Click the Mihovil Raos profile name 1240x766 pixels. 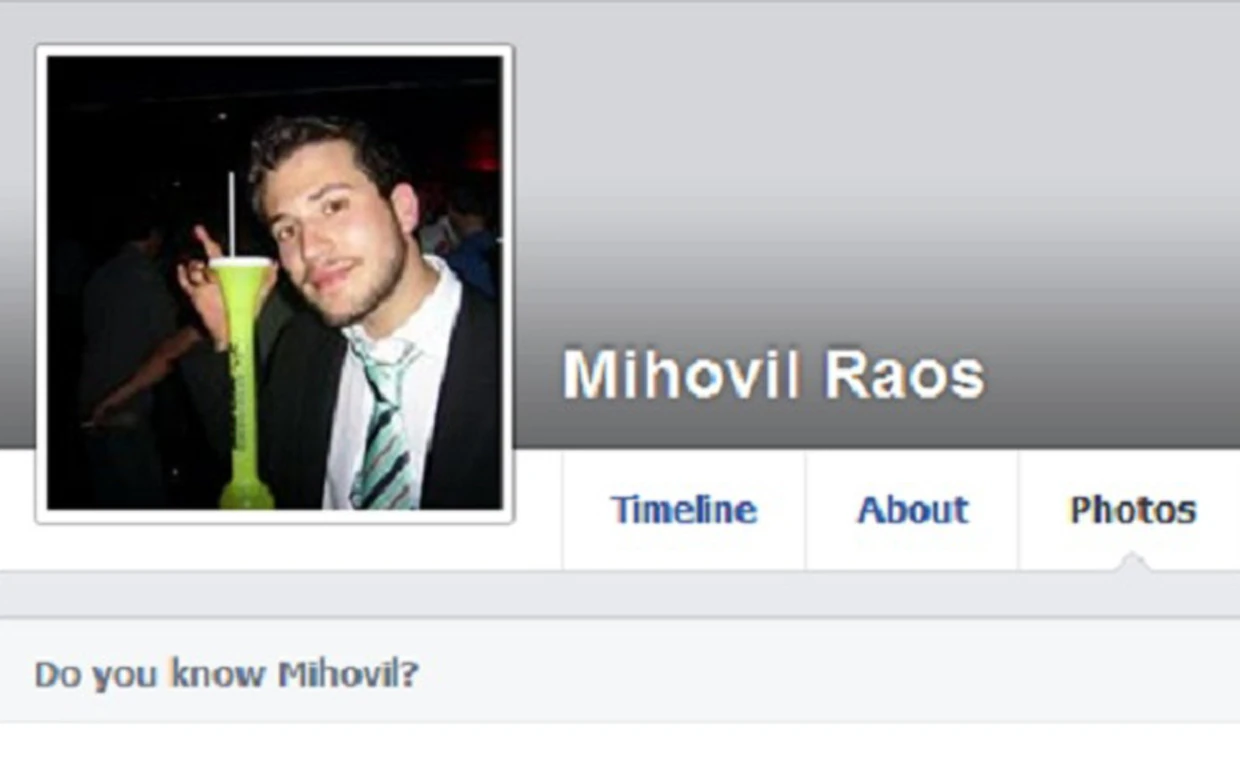[x=773, y=375]
